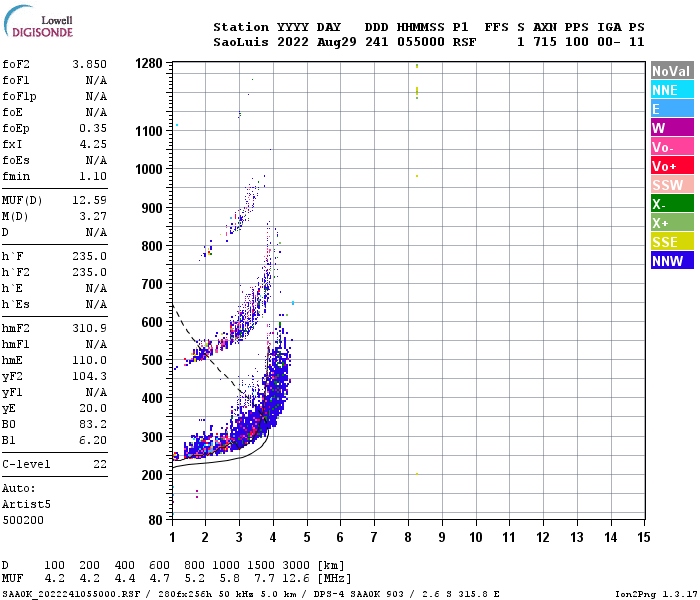Select the X- dark green legend swatch
Viewport: 700px width, 600px height.
[672, 204]
